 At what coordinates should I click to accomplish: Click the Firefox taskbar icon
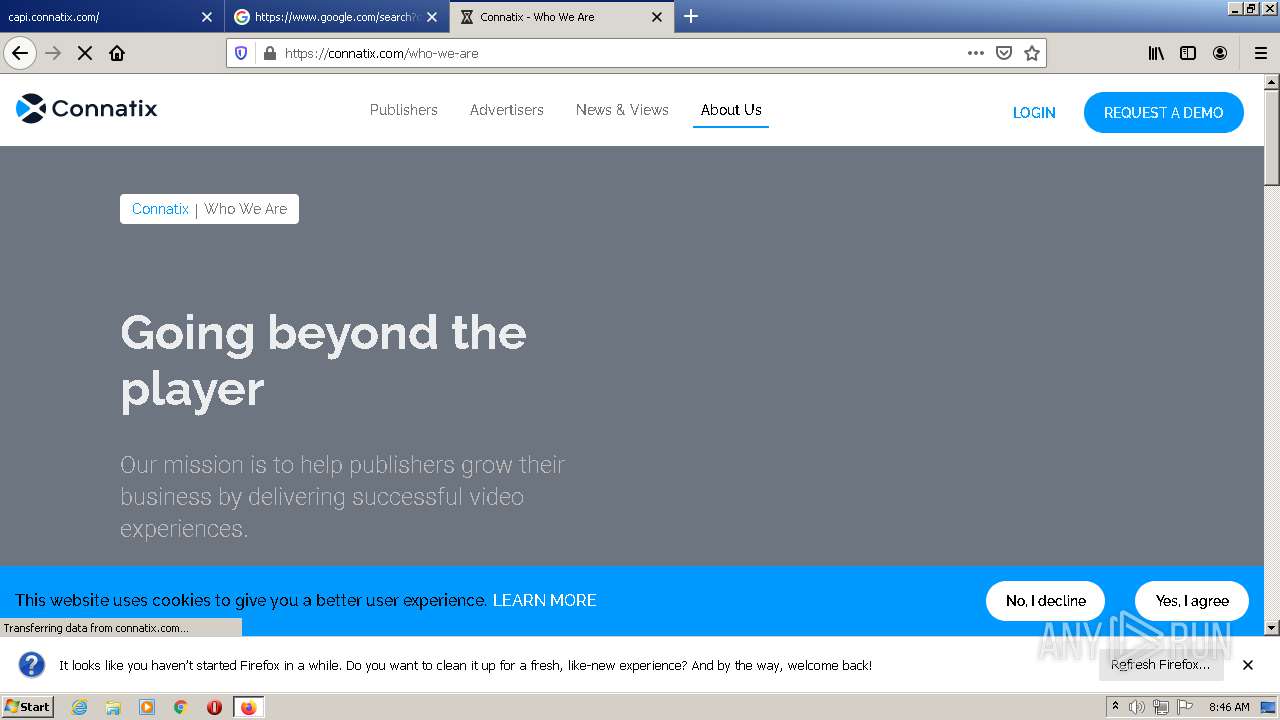pos(248,707)
